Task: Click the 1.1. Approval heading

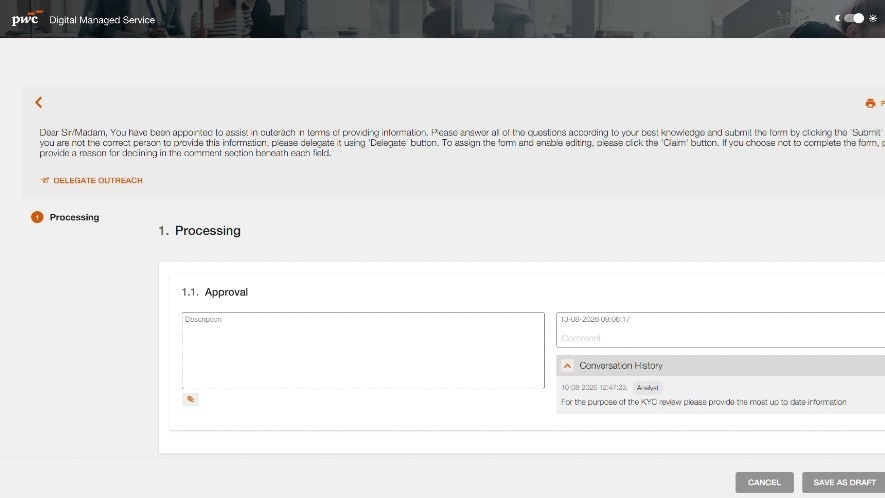Action: 214,292
